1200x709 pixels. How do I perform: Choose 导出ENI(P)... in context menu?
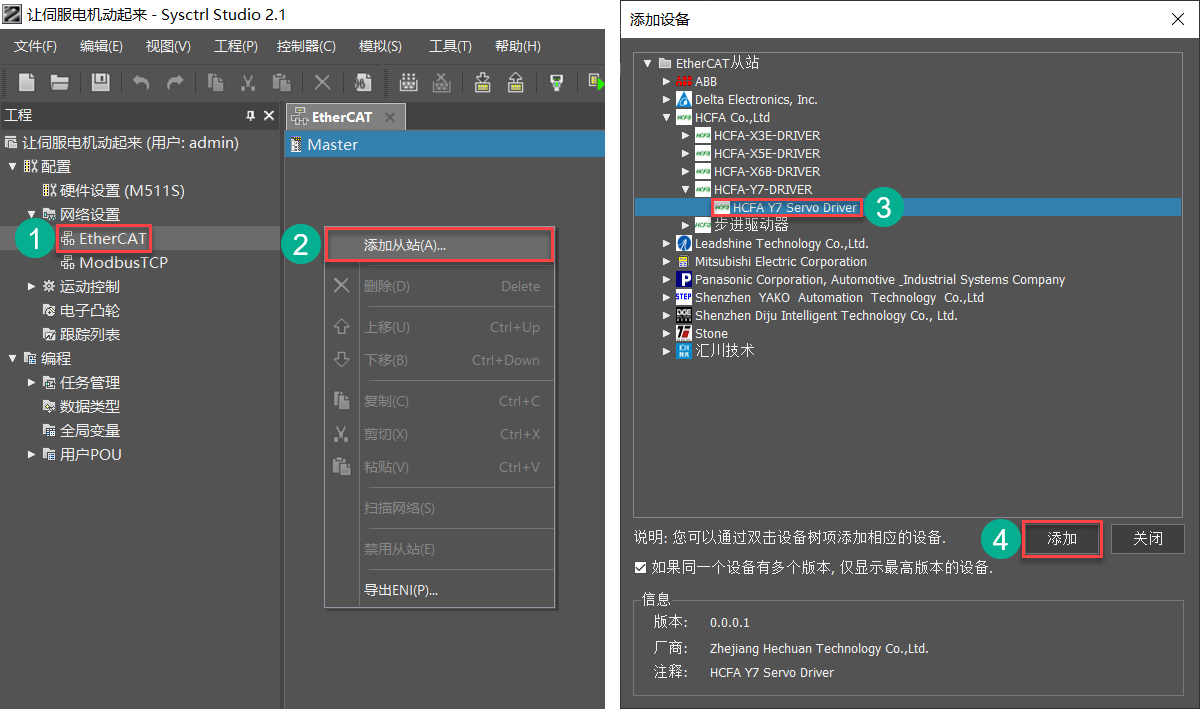click(440, 590)
